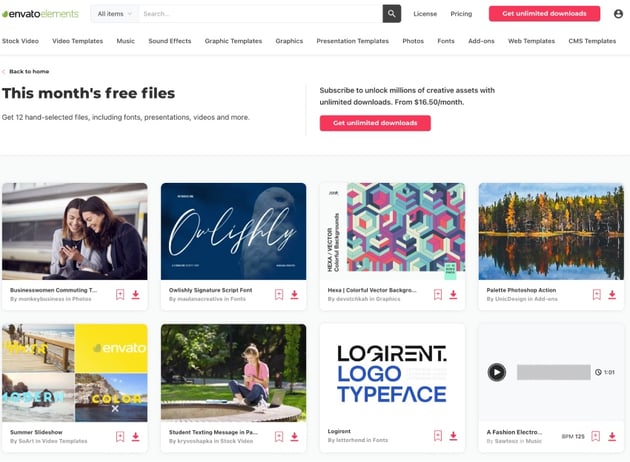Viewport: 630px width, 462px height.
Task: Focus the Search input field
Action: coord(260,14)
